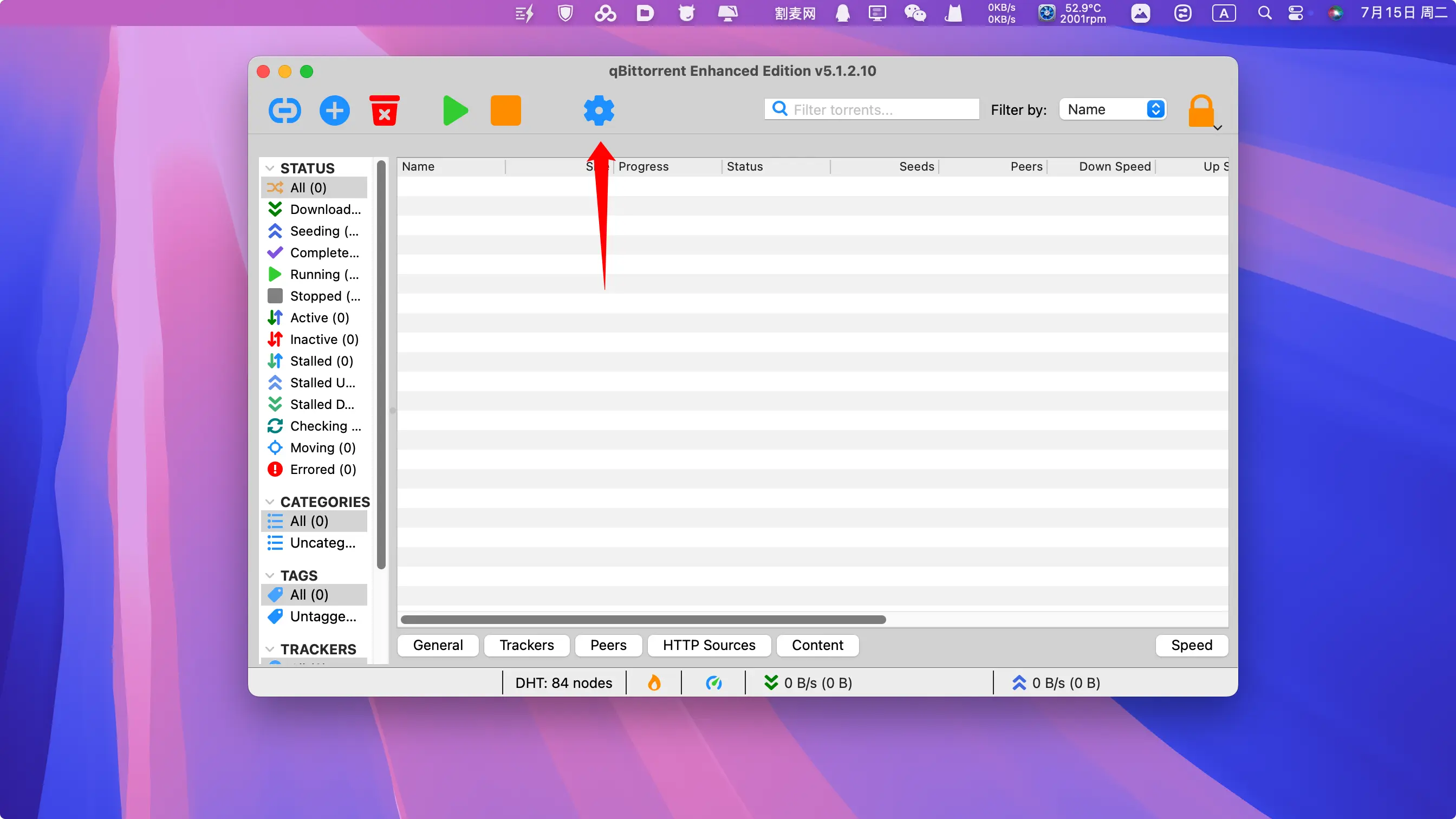Screen dimensions: 1456x819
Task: Sort by the Peers column header
Action: [x=993, y=167]
